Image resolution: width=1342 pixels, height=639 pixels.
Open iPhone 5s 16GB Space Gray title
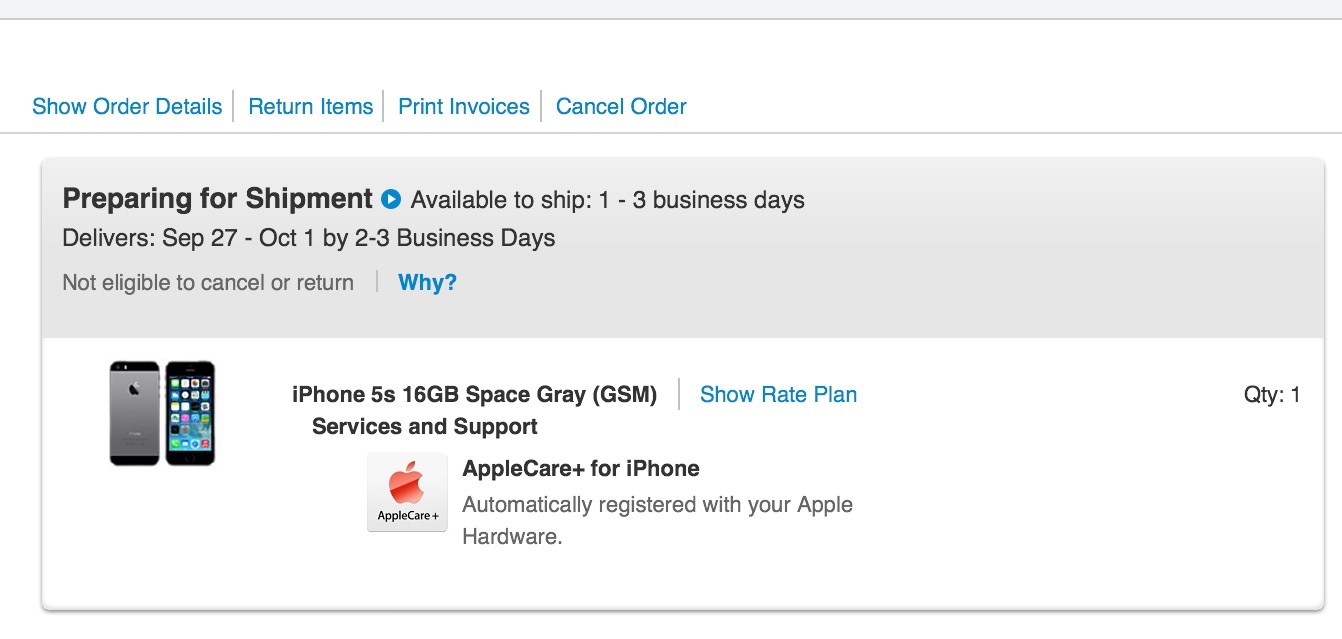474,395
